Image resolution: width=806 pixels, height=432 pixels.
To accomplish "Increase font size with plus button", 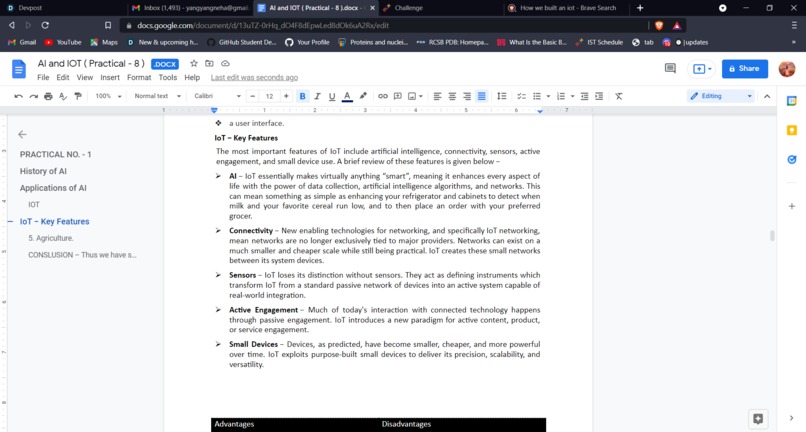I will point(286,96).
